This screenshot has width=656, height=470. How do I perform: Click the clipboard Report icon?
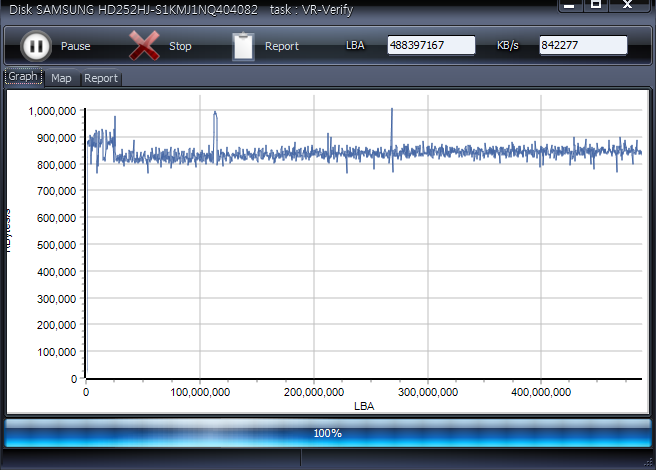click(x=243, y=46)
